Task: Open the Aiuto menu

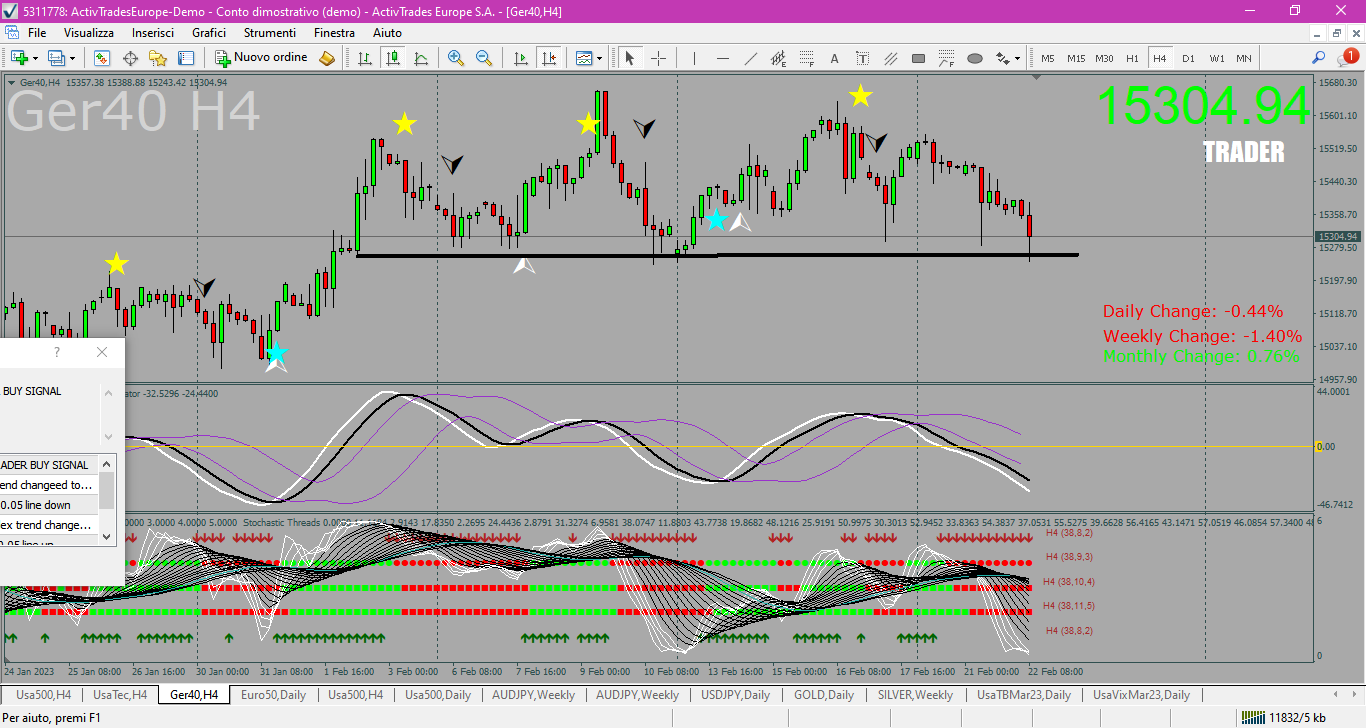Action: (387, 33)
